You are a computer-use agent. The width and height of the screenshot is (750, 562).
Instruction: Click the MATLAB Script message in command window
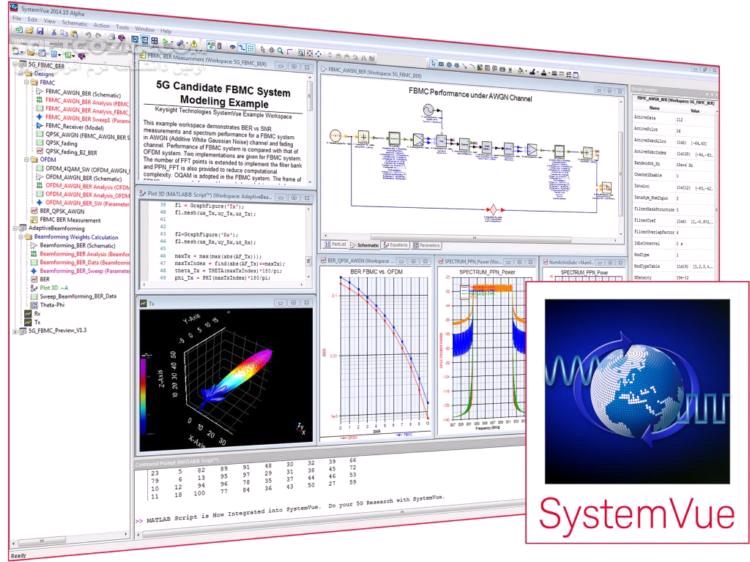click(x=294, y=509)
